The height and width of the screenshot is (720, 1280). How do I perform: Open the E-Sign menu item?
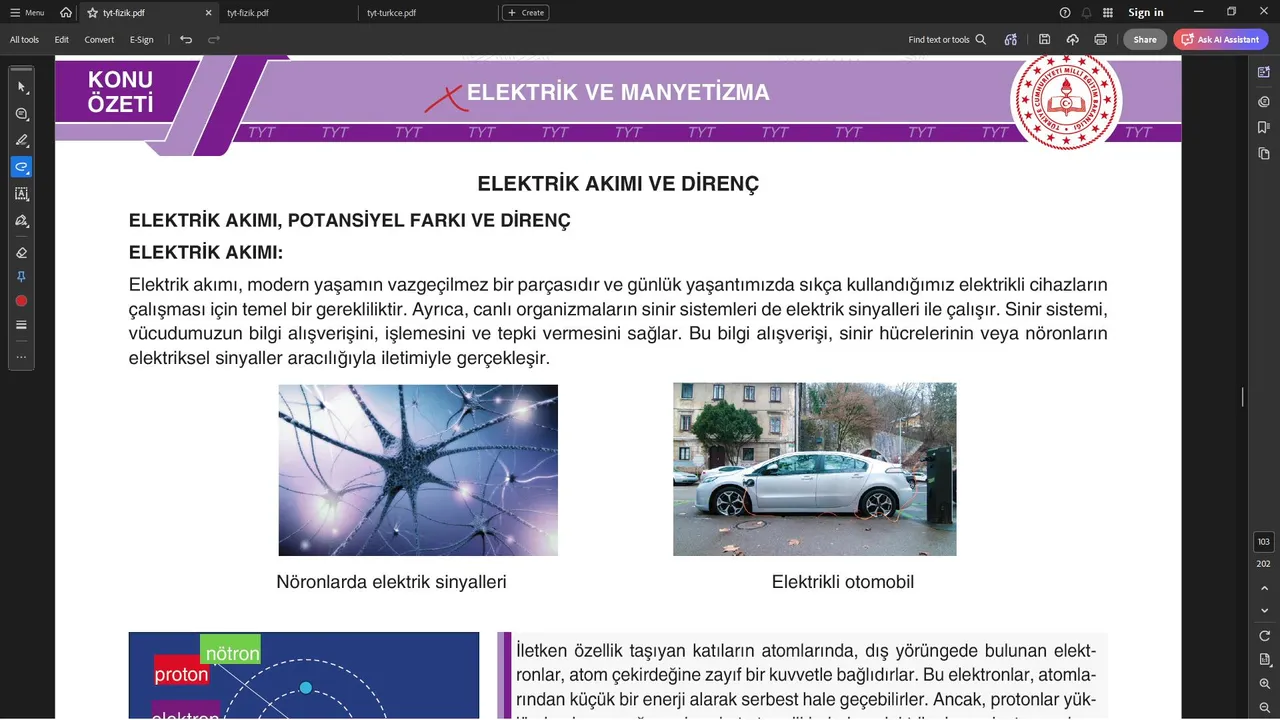[x=142, y=40]
